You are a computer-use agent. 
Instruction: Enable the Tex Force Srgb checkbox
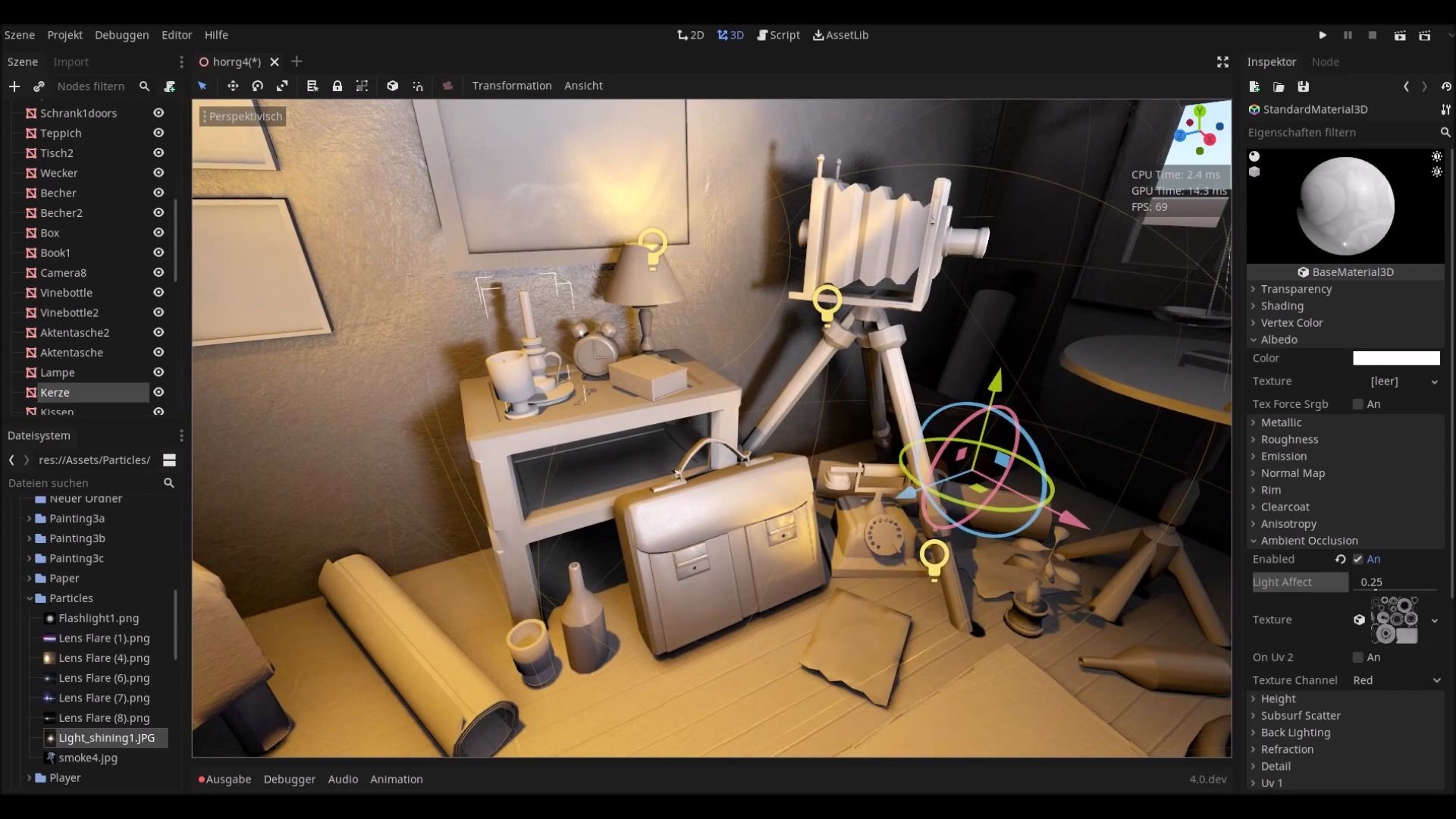(x=1357, y=404)
